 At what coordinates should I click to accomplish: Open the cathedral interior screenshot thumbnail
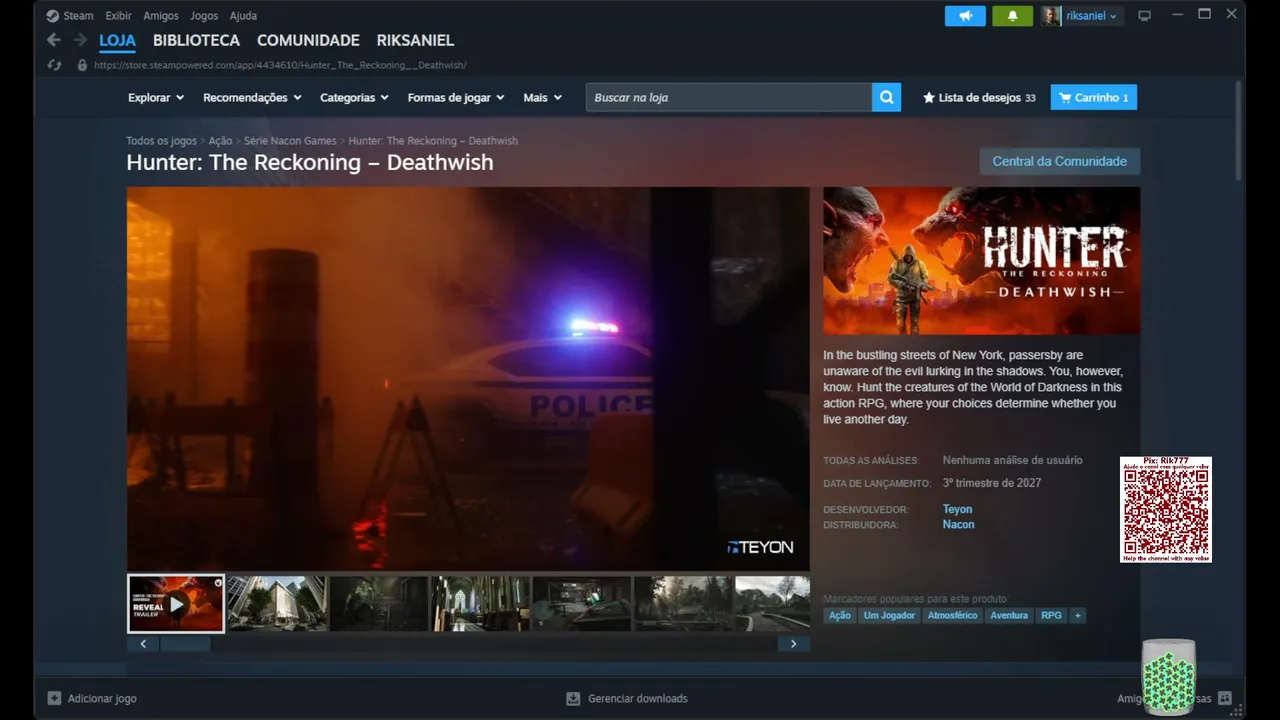coord(481,603)
